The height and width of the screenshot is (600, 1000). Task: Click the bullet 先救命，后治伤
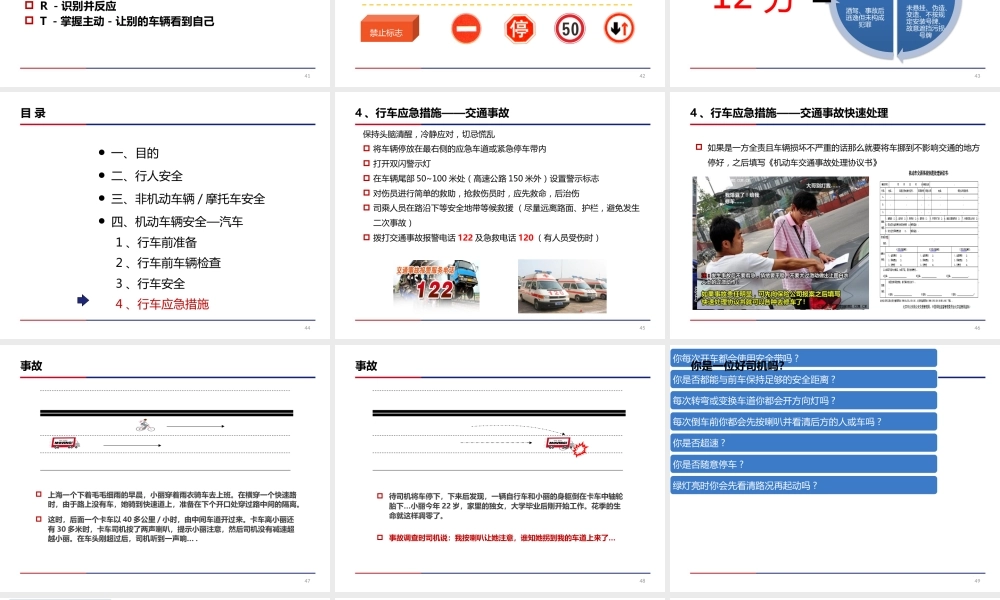pos(476,193)
